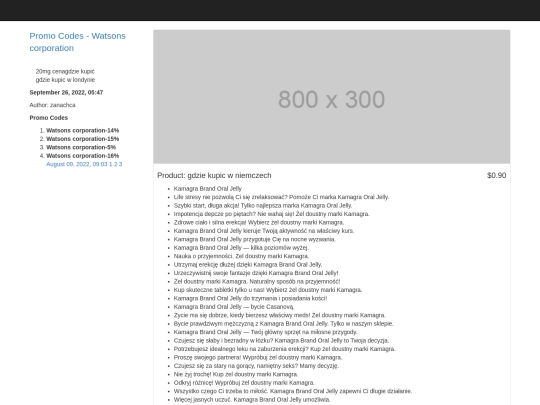The height and width of the screenshot is (405, 540).
Task: Click the 800 x 300 placeholder image
Action: point(332,97)
